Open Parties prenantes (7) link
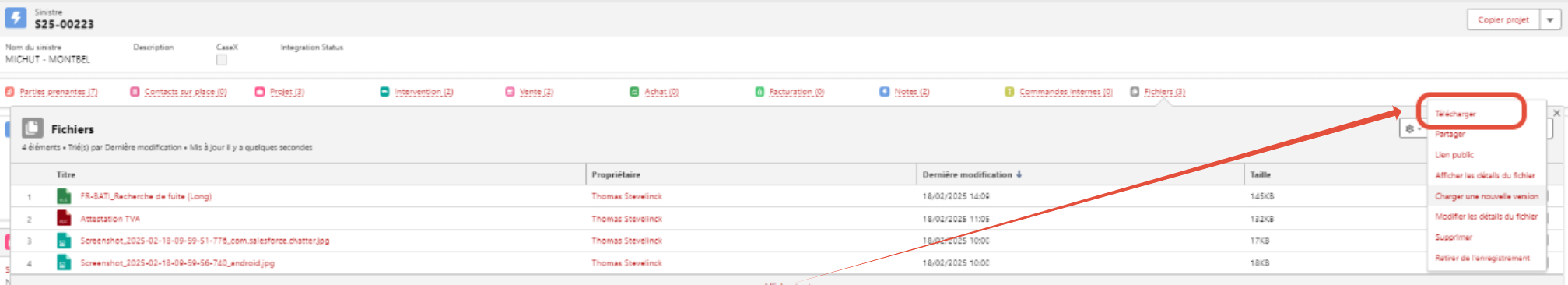The width and height of the screenshot is (1568, 285). pyautogui.click(x=58, y=92)
